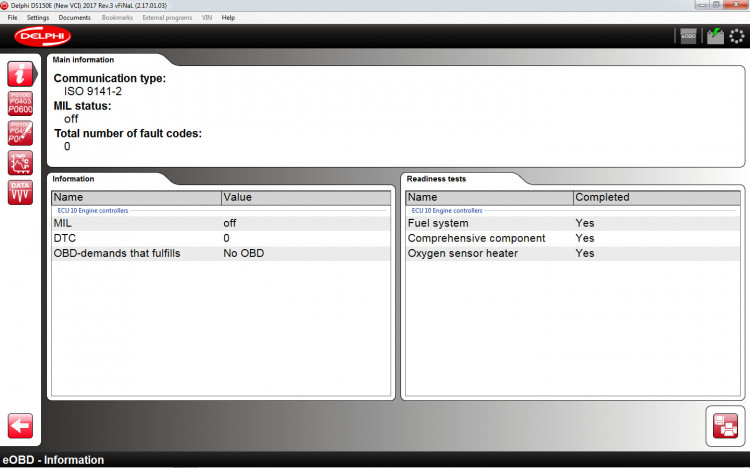Viewport: 750px width, 468px height.
Task: Open the Information icon in left sidebar
Action: (20, 73)
